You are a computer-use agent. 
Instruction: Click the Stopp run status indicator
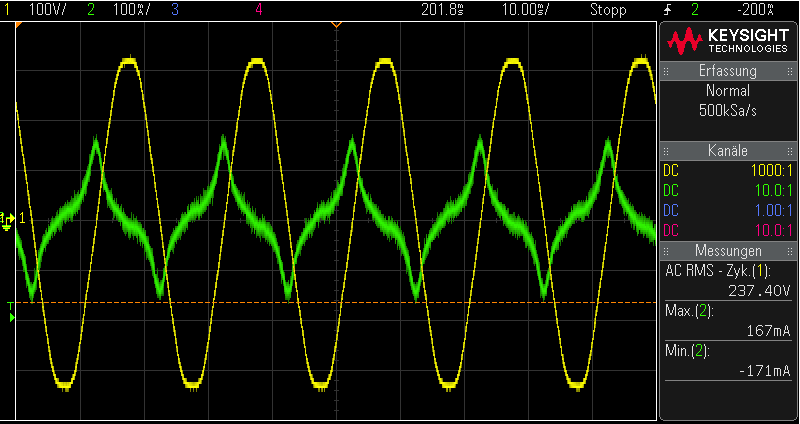[x=608, y=10]
